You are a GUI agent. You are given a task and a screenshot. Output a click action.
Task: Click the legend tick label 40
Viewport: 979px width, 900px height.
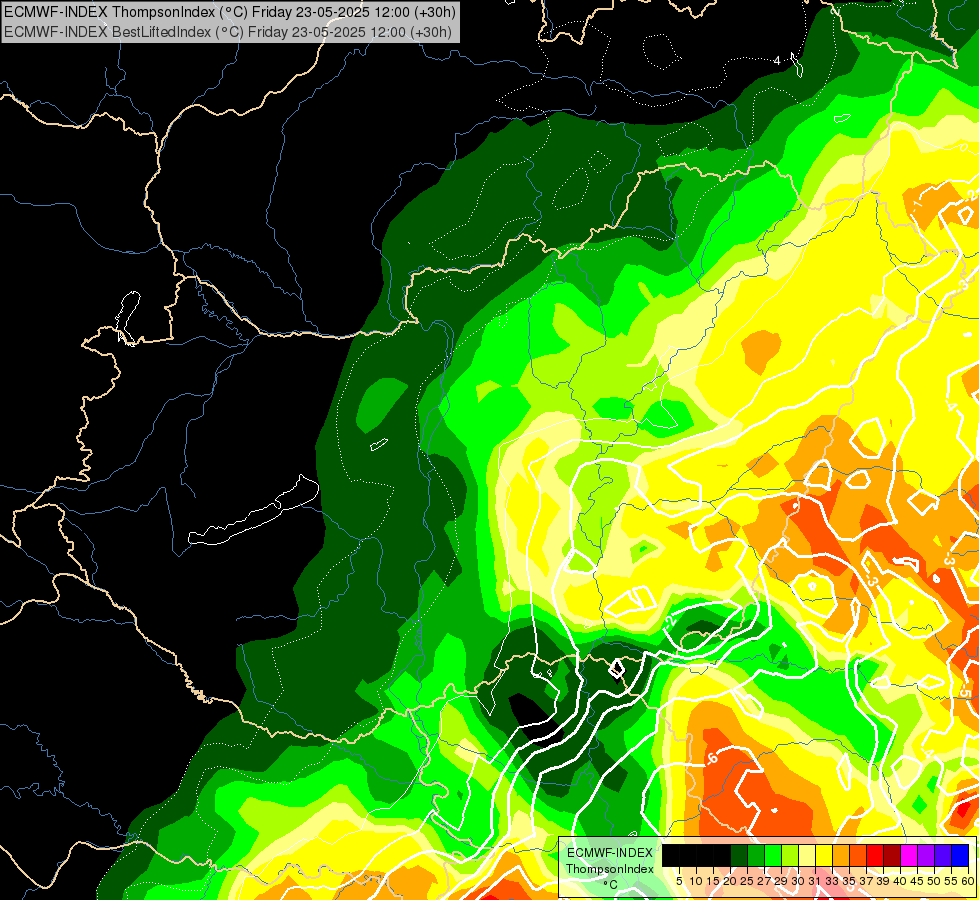pyautogui.click(x=900, y=881)
